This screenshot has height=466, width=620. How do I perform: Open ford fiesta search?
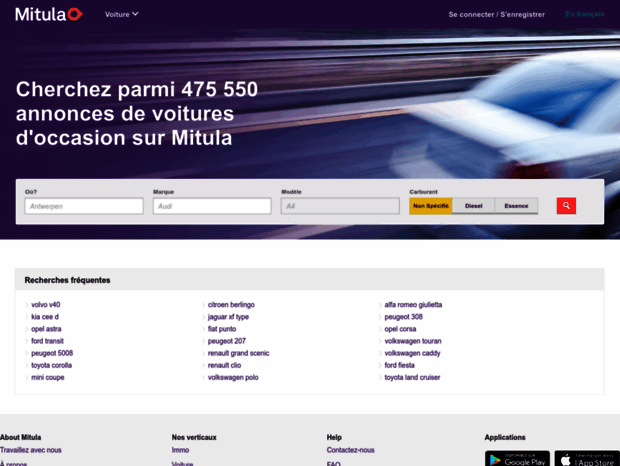point(399,365)
